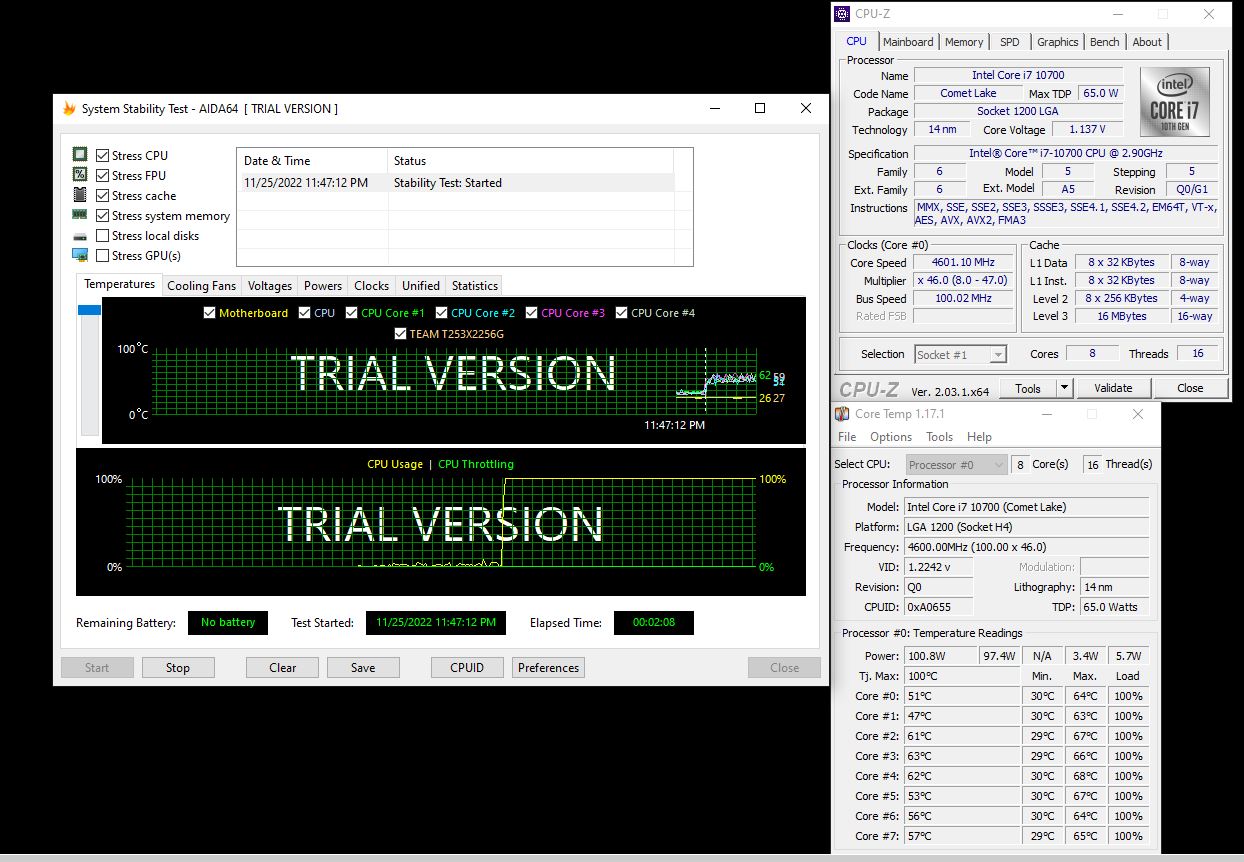Open the Options menu in Core Temp

(x=890, y=437)
